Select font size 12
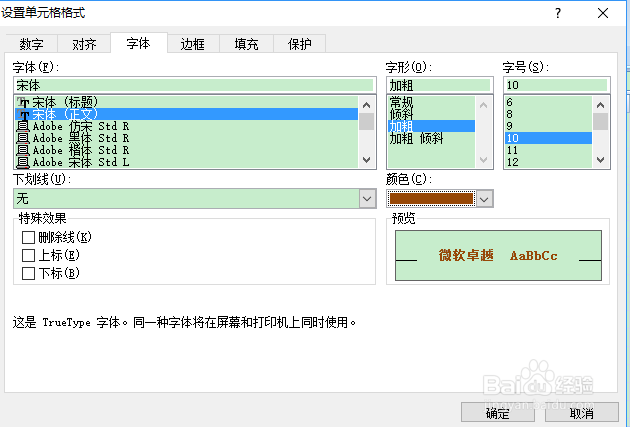This screenshot has width=630, height=427. [x=548, y=162]
